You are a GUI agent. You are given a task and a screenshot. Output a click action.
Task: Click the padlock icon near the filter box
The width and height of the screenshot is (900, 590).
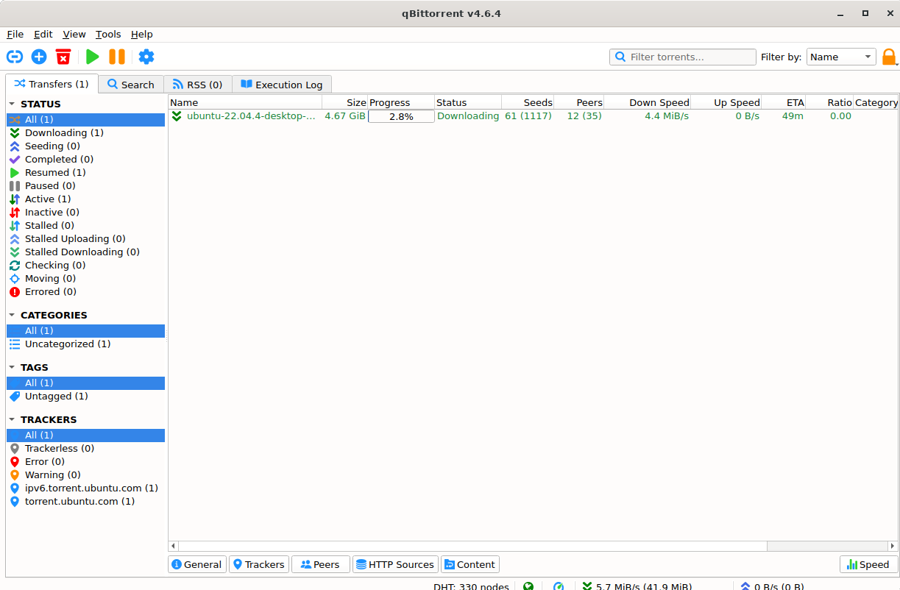point(889,57)
